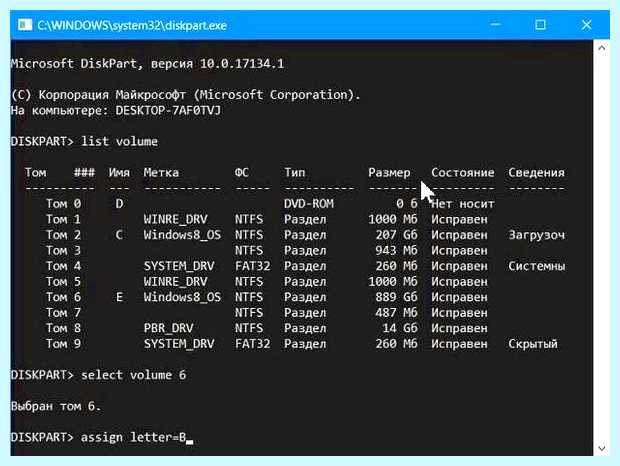
Task: Click '487 Мб' size in Том 7 row
Action: click(397, 313)
